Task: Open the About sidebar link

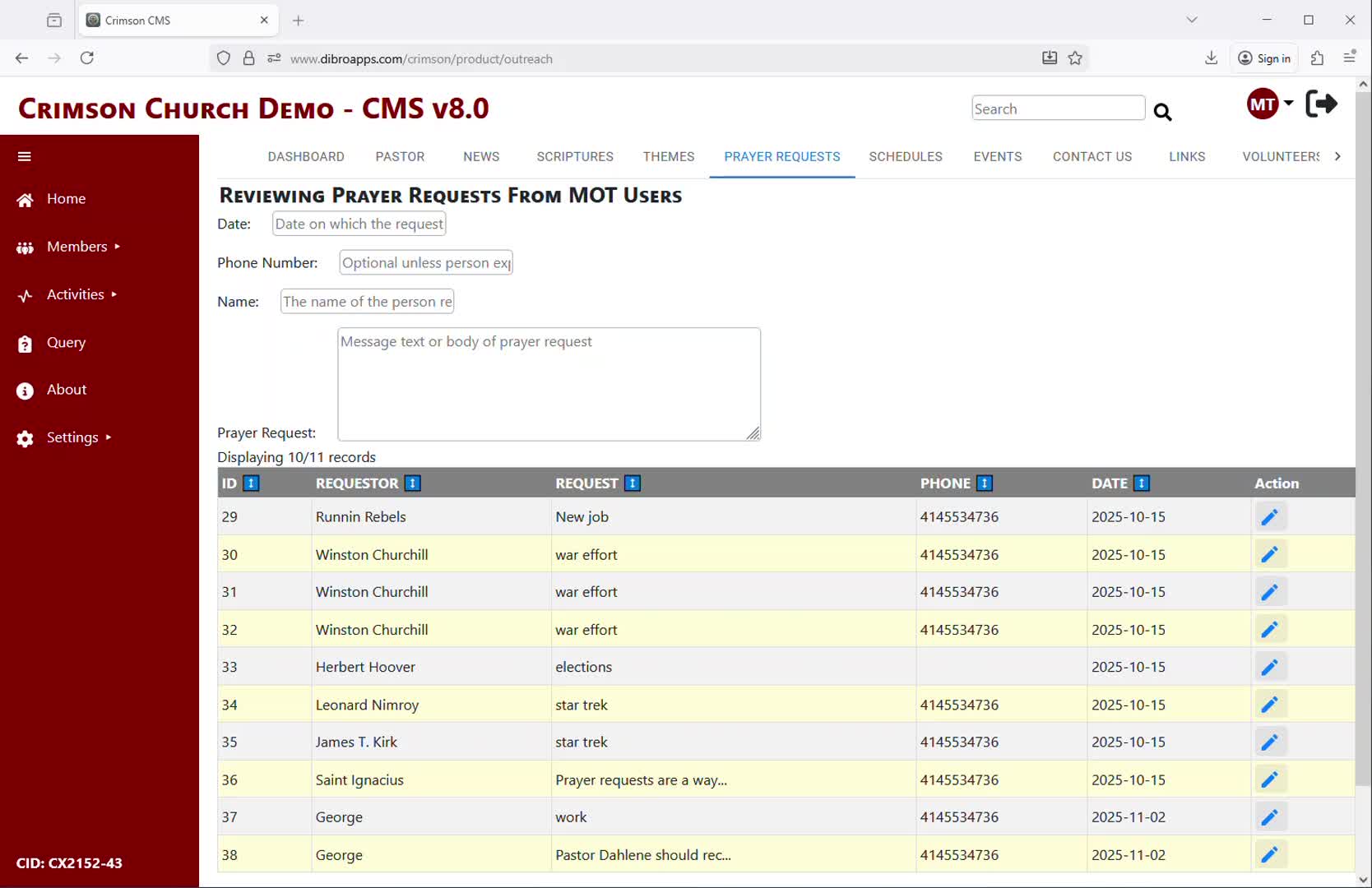Action: tap(66, 390)
